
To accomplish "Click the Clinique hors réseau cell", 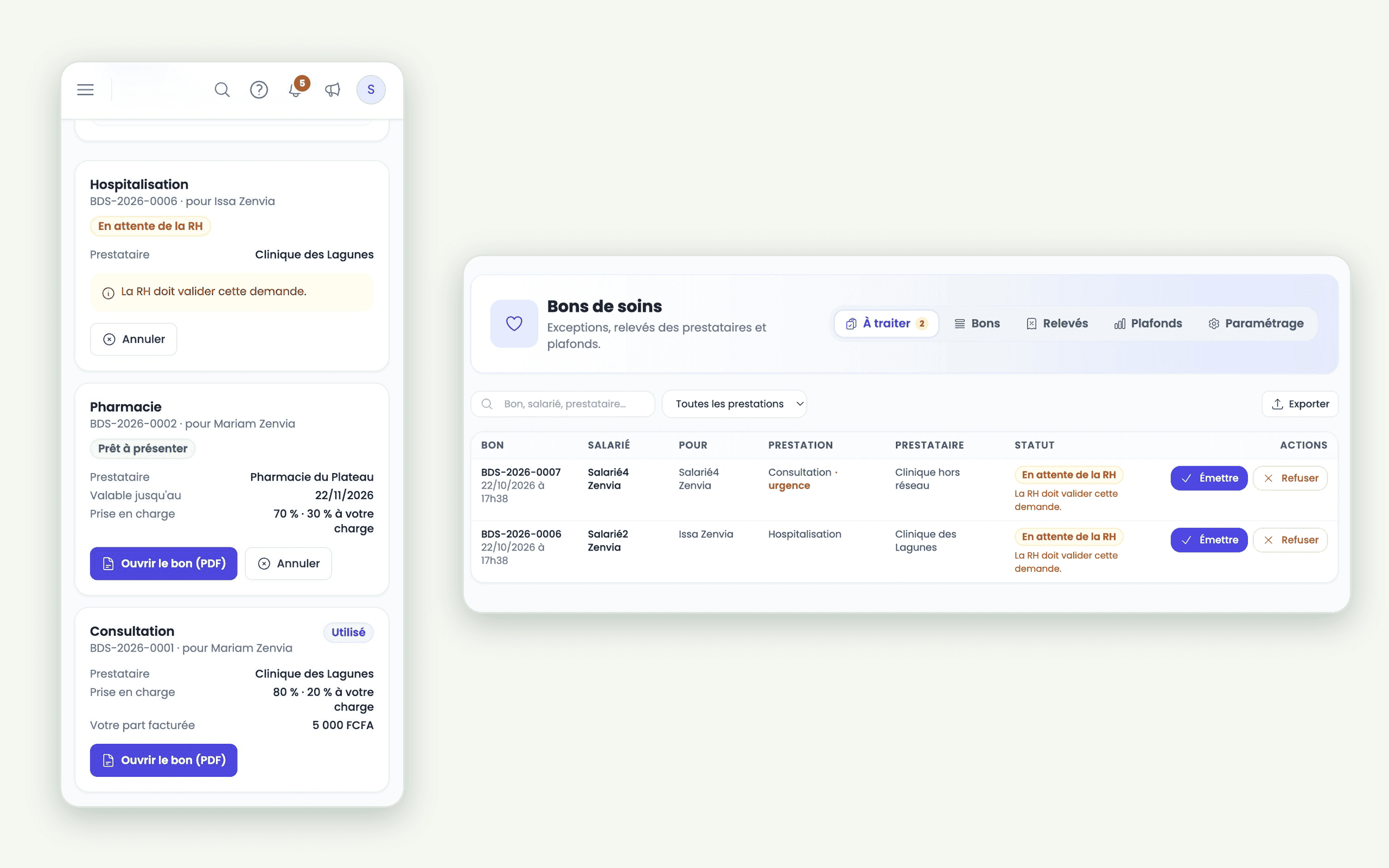I will (927, 479).
